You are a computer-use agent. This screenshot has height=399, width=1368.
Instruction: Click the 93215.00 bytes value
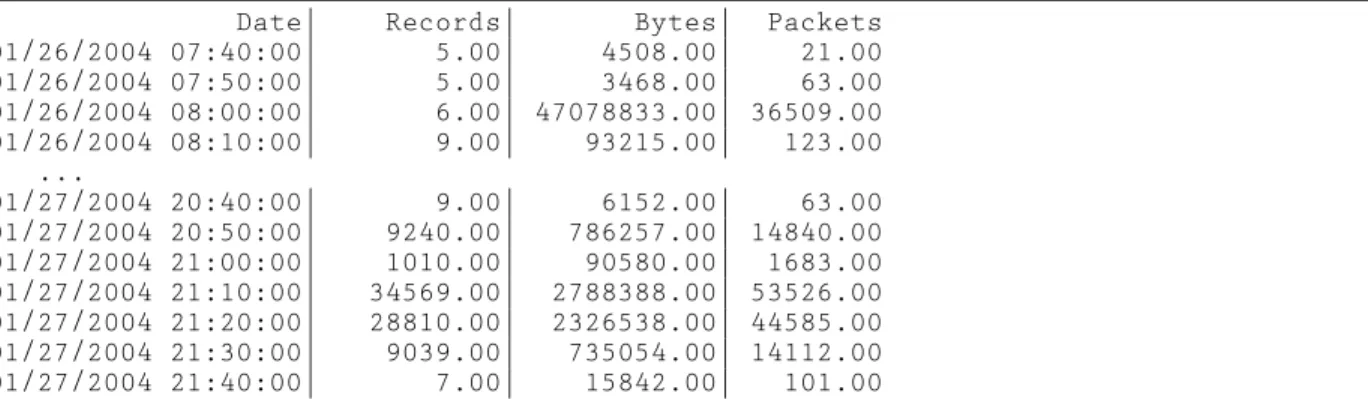651,143
